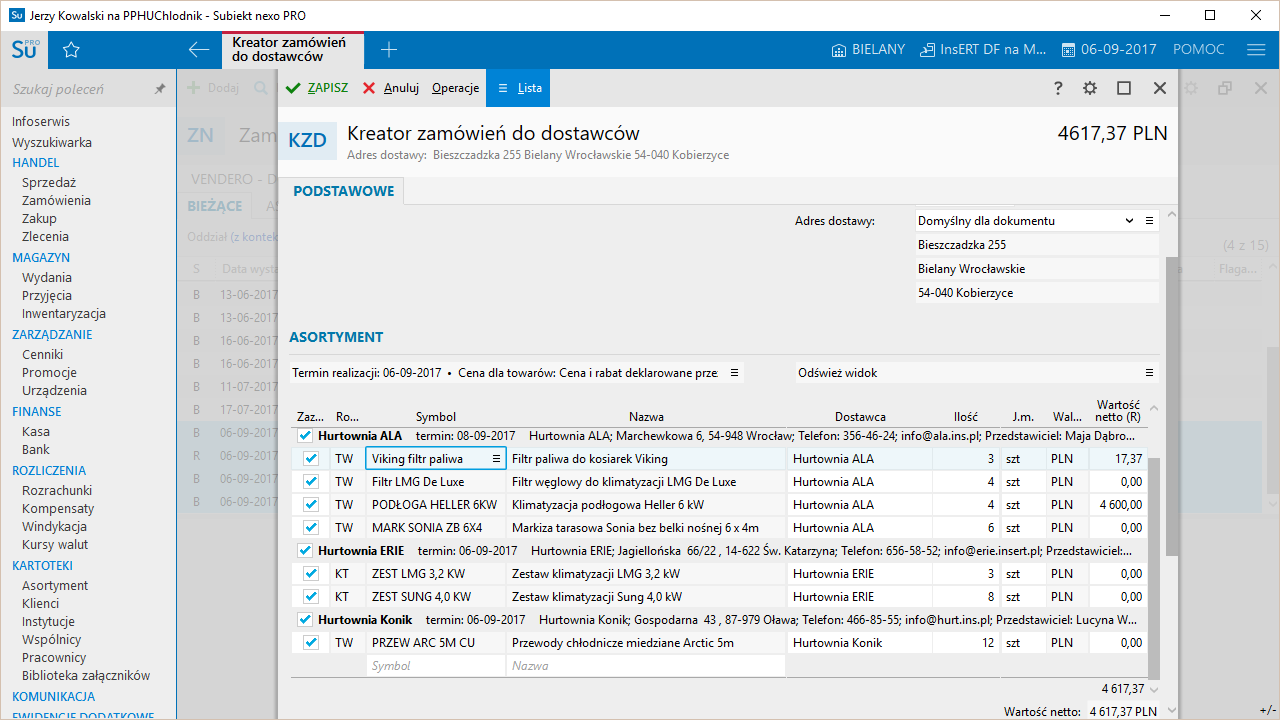The width and height of the screenshot is (1280, 720).
Task: Open the Operacje menu
Action: click(456, 88)
